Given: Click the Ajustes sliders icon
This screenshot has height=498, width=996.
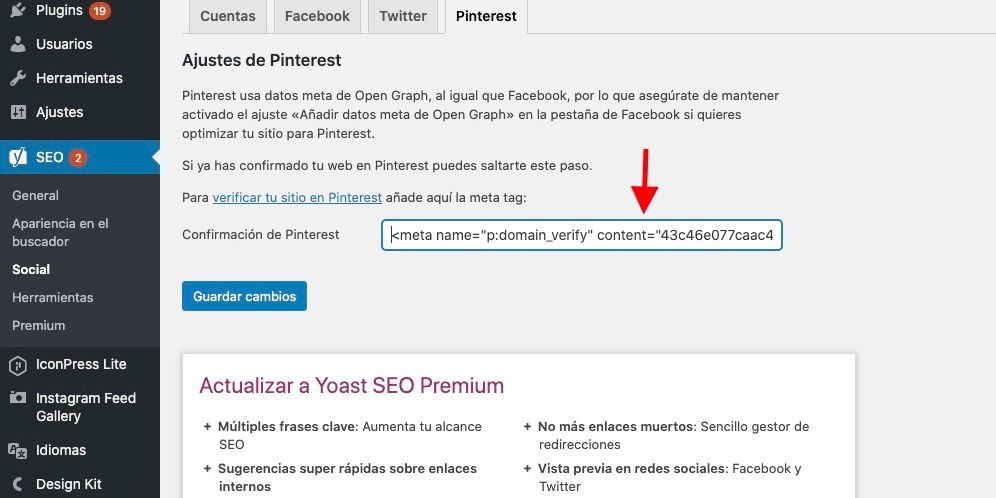Looking at the screenshot, I should point(18,112).
